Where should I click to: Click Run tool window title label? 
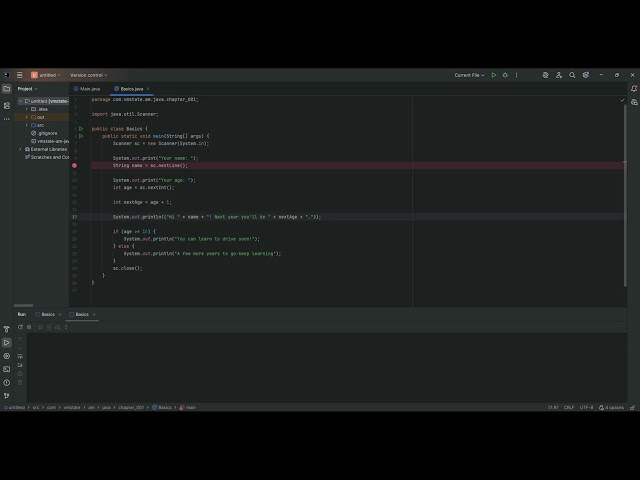coord(22,314)
